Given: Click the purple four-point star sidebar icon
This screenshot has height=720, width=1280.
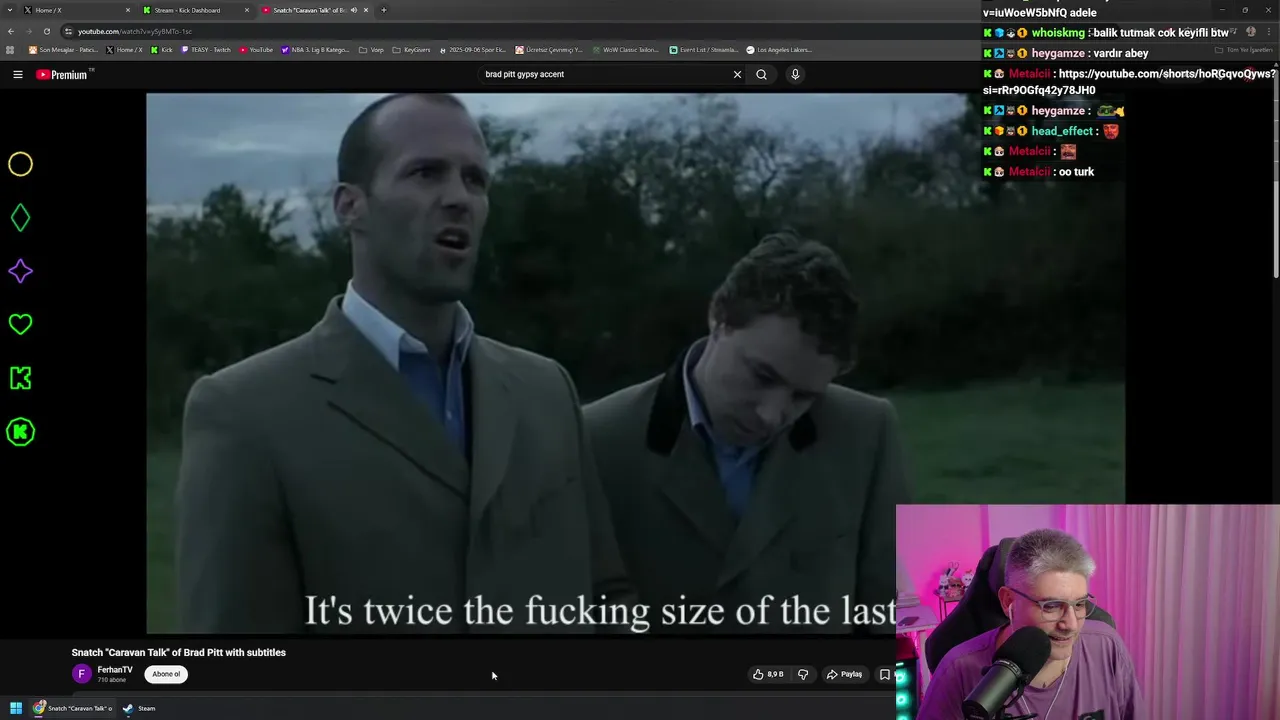Looking at the screenshot, I should [x=20, y=271].
